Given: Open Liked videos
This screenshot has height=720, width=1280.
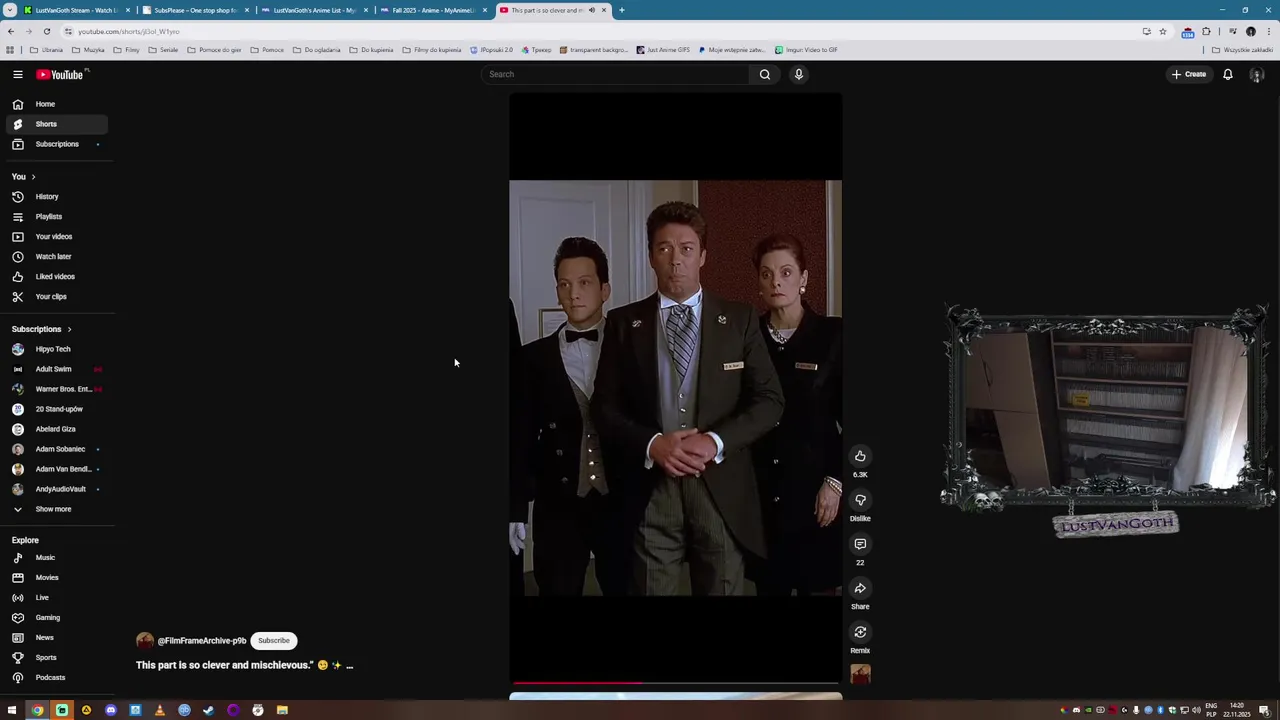Looking at the screenshot, I should pyautogui.click(x=55, y=277).
